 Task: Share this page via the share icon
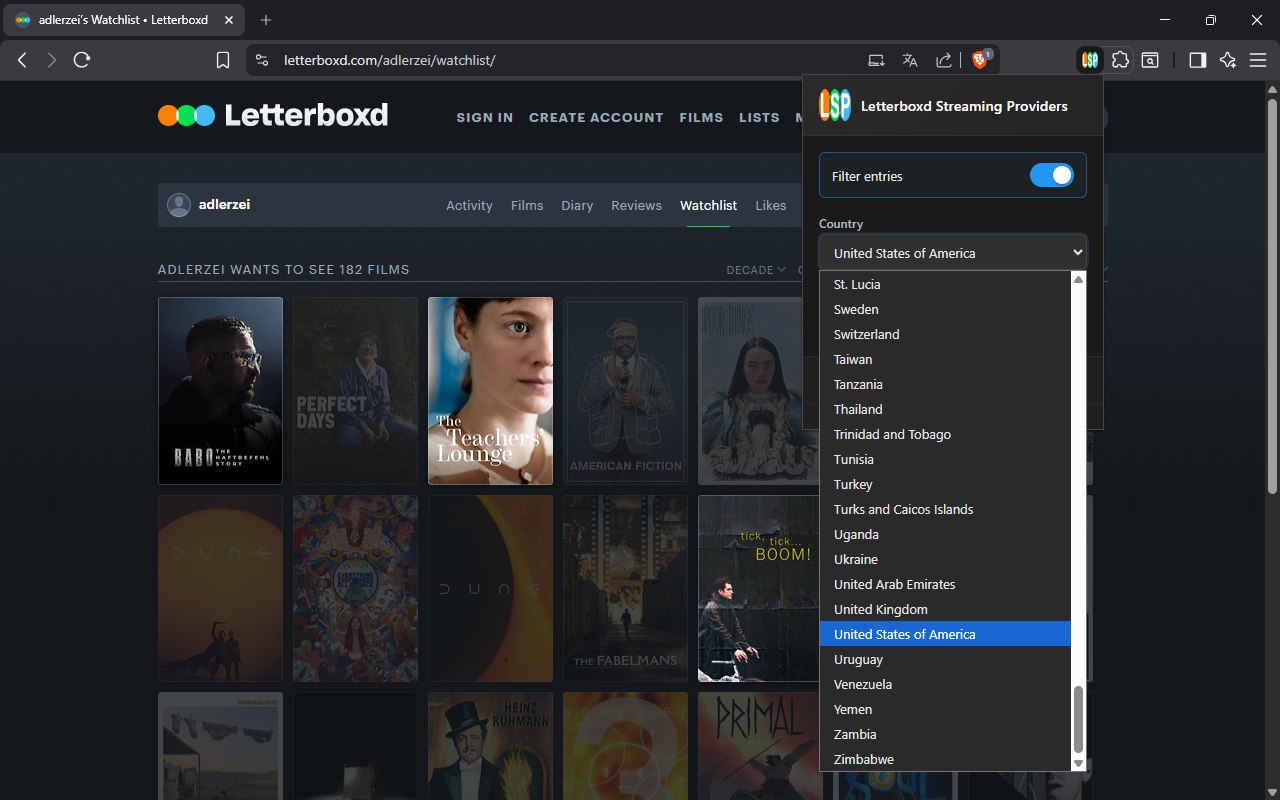pyautogui.click(x=943, y=60)
